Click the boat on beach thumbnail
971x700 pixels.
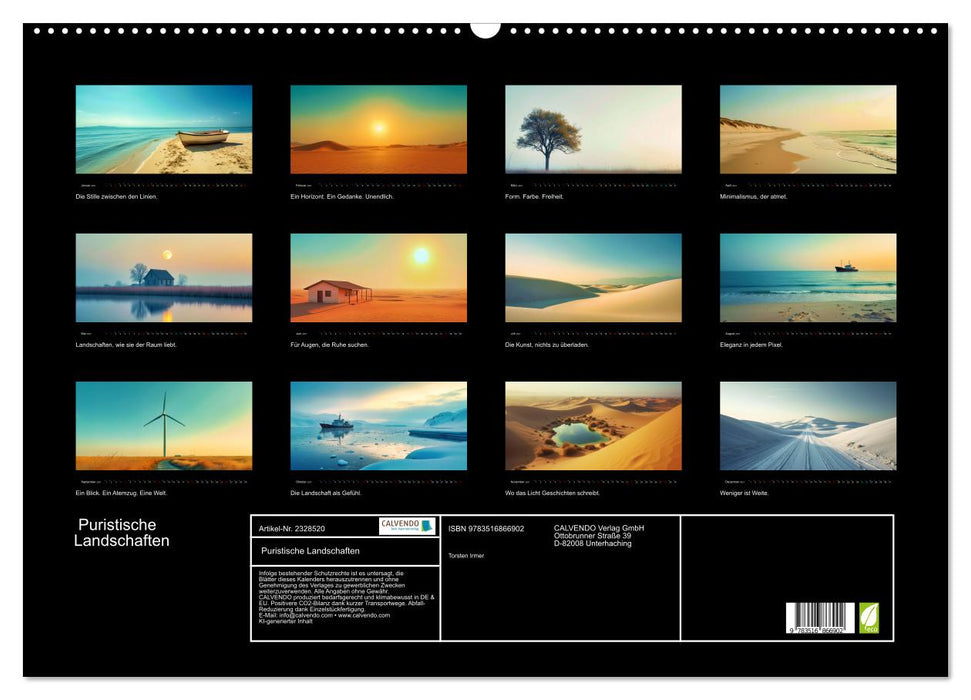(x=163, y=129)
